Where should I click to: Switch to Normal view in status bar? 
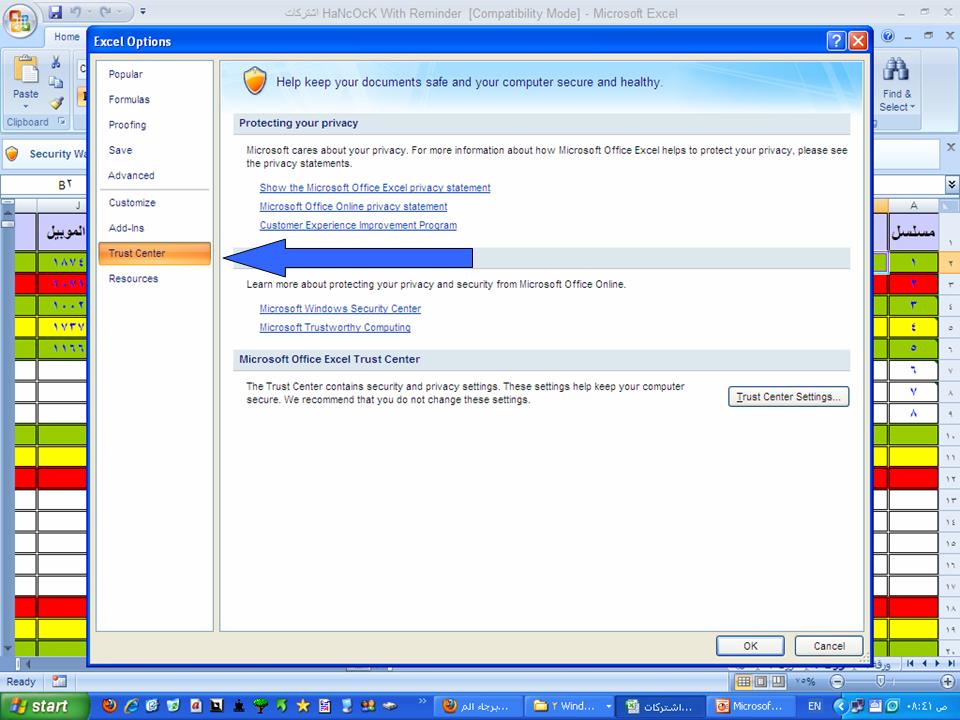tap(743, 681)
